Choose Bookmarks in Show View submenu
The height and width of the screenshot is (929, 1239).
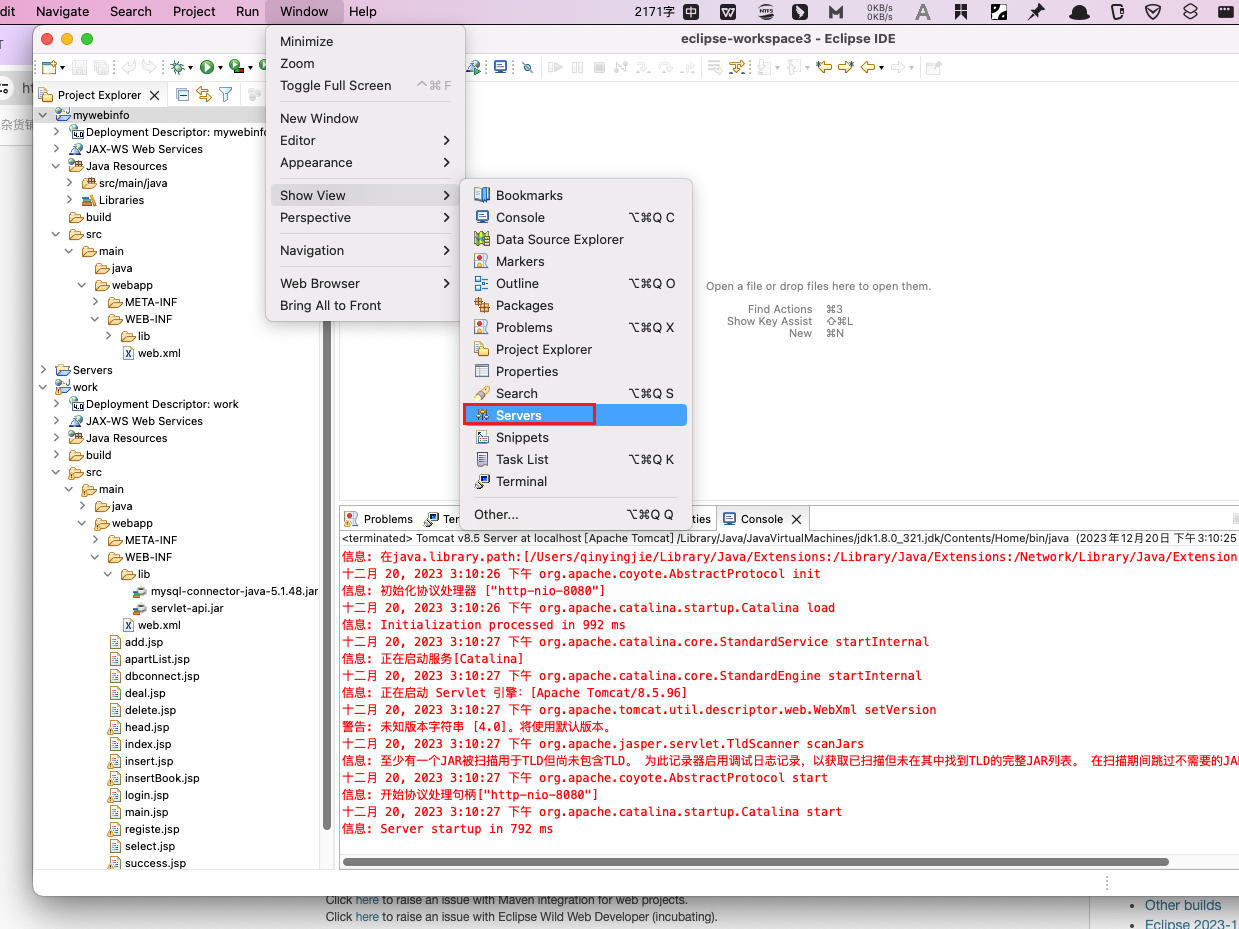coord(575,195)
